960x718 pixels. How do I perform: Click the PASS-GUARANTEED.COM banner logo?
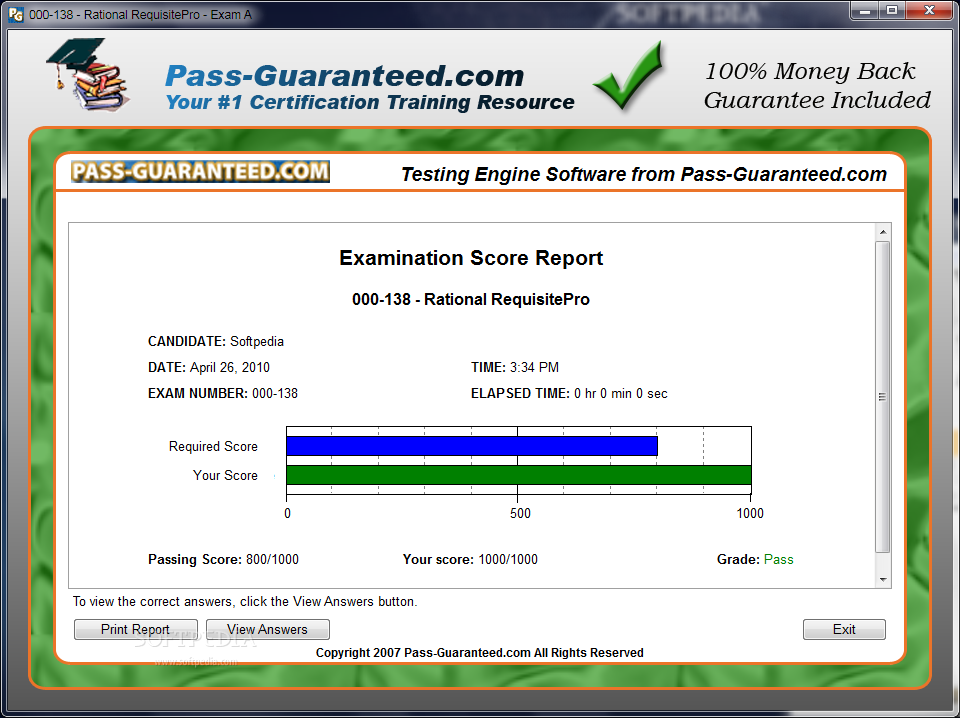click(200, 172)
